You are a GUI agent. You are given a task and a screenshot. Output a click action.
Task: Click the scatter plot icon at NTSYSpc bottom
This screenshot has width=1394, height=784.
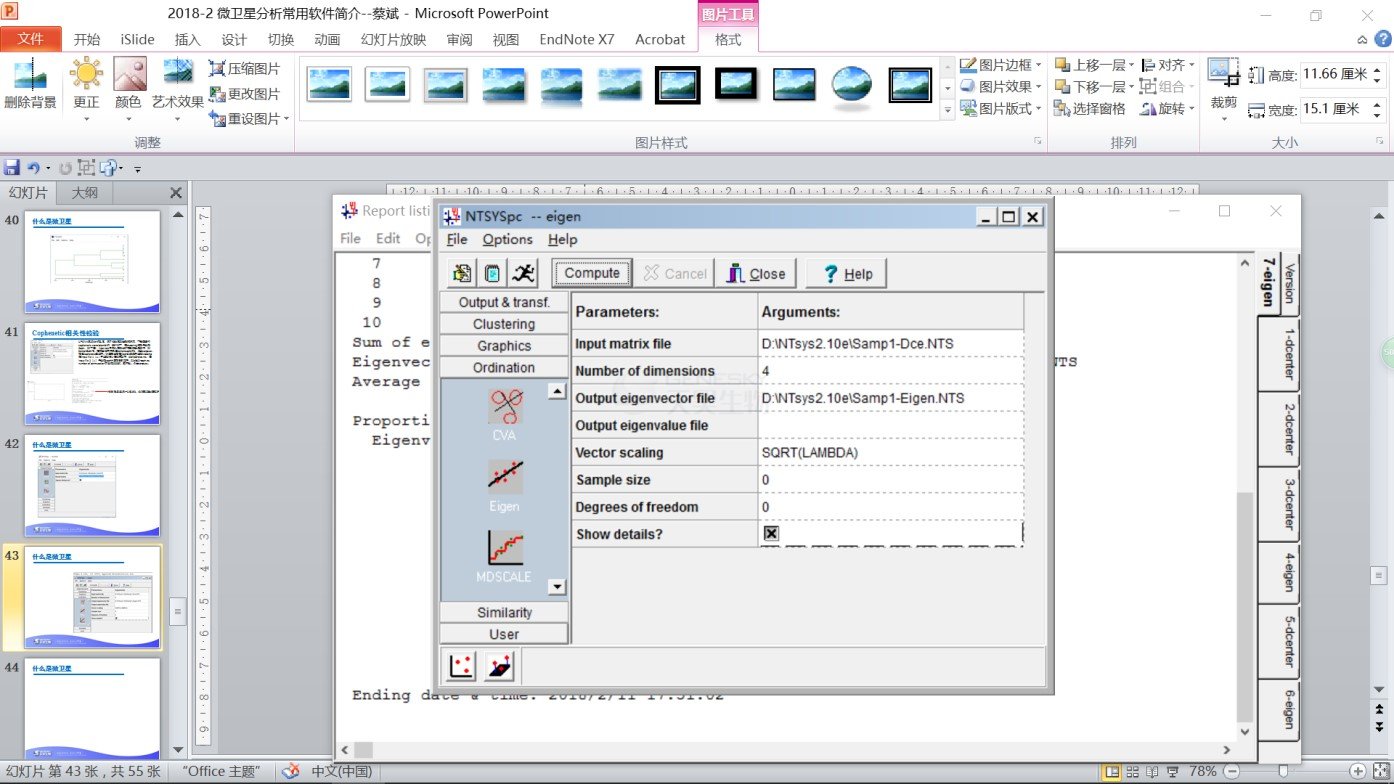[x=461, y=667]
